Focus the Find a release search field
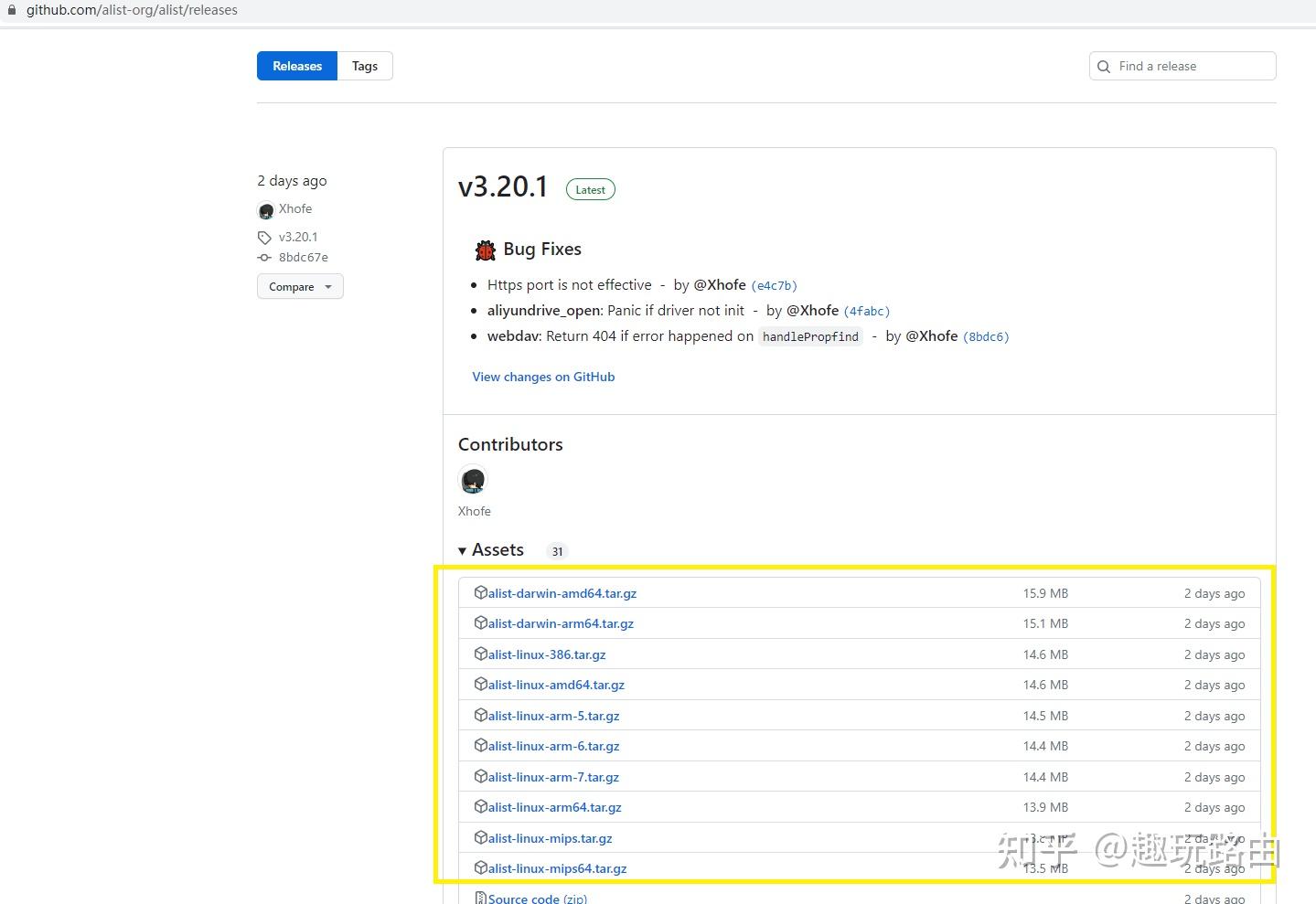Image resolution: width=1316 pixels, height=904 pixels. tap(1182, 66)
